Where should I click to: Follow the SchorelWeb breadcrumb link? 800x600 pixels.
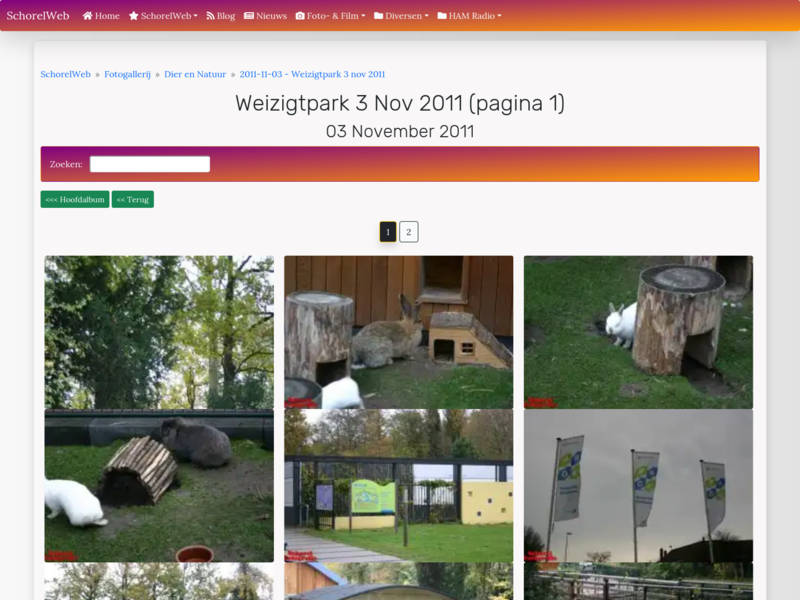click(x=65, y=74)
